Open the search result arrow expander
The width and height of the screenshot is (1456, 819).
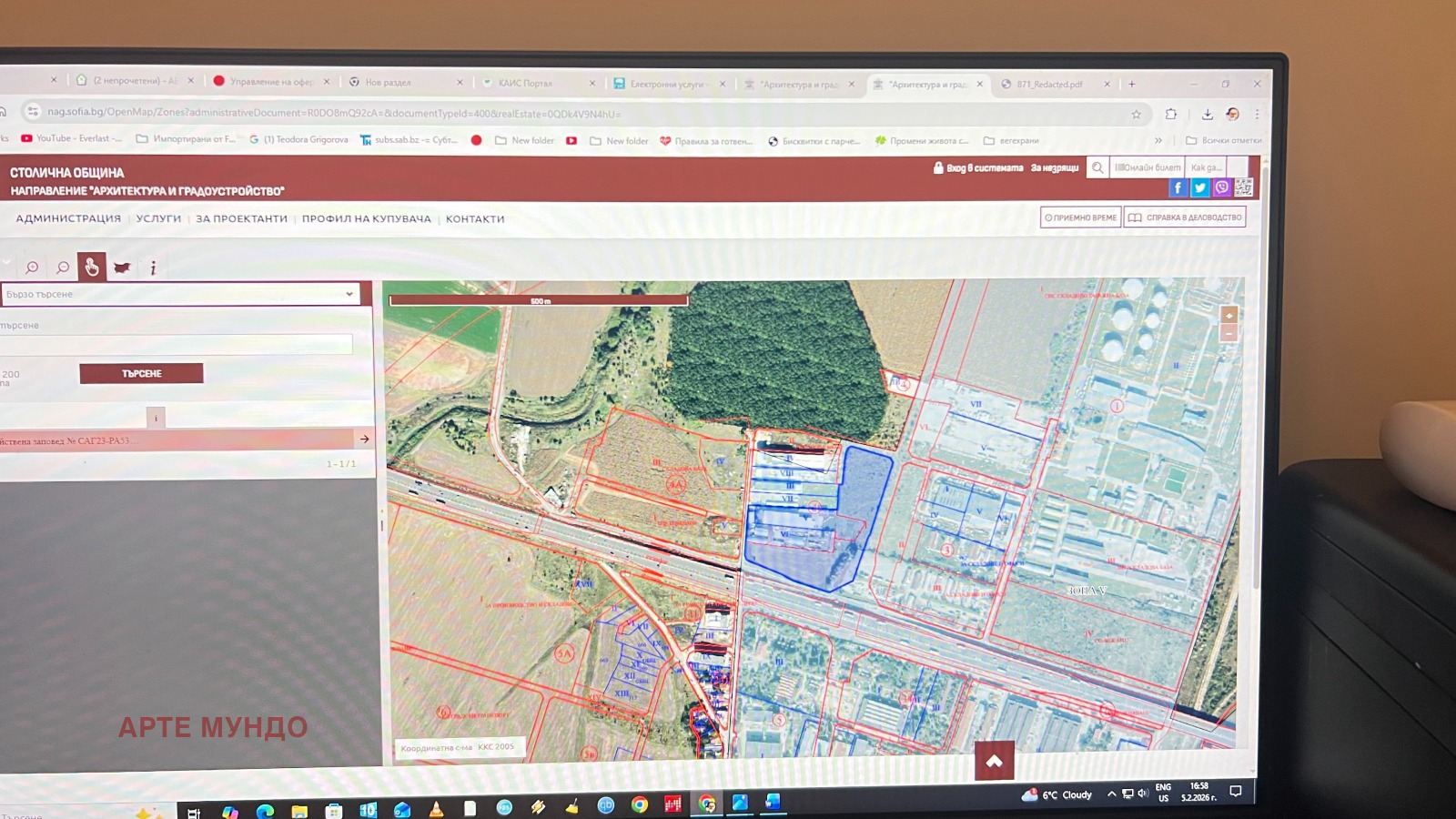364,440
